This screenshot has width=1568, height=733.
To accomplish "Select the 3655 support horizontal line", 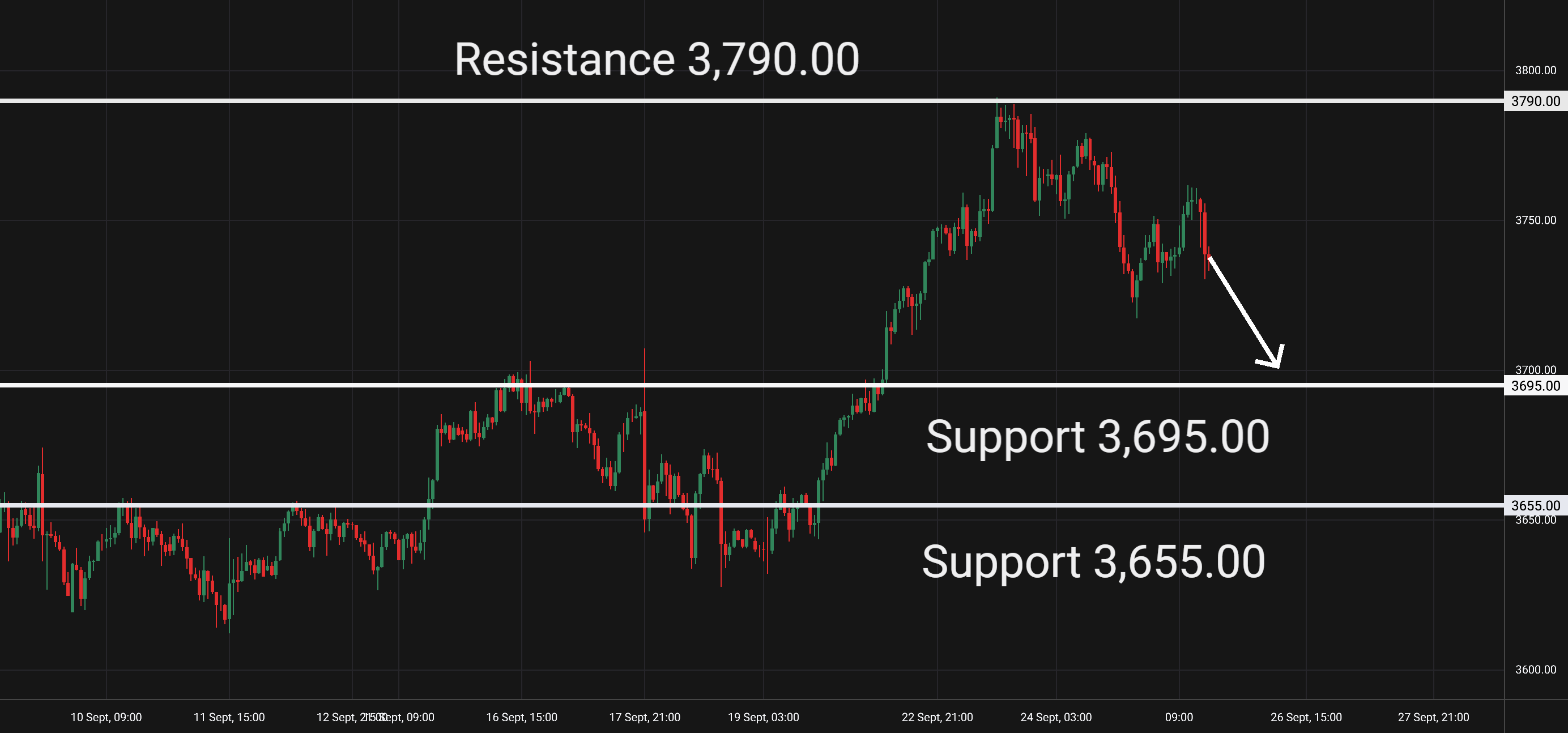I will pyautogui.click(x=752, y=505).
